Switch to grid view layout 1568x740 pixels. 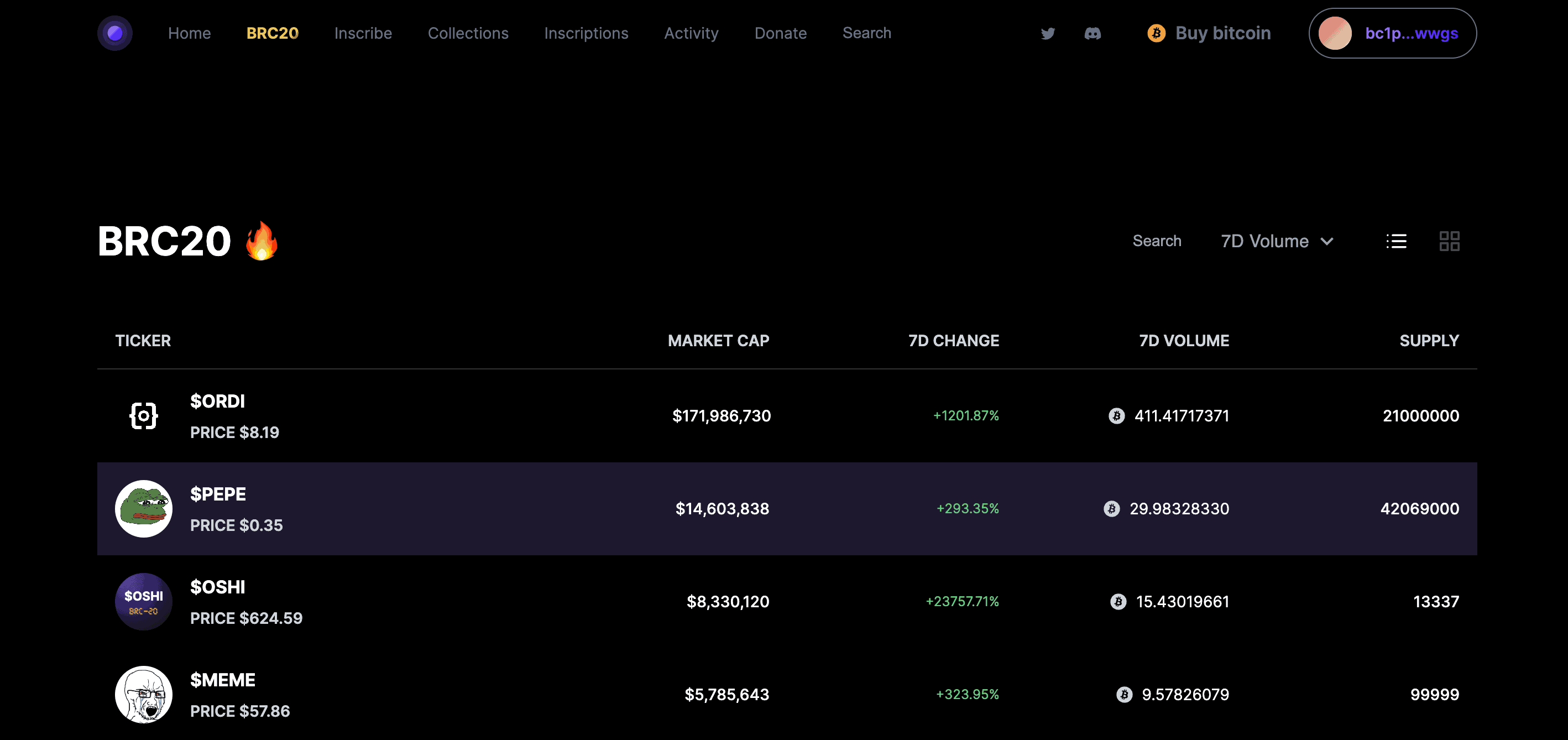(x=1449, y=241)
